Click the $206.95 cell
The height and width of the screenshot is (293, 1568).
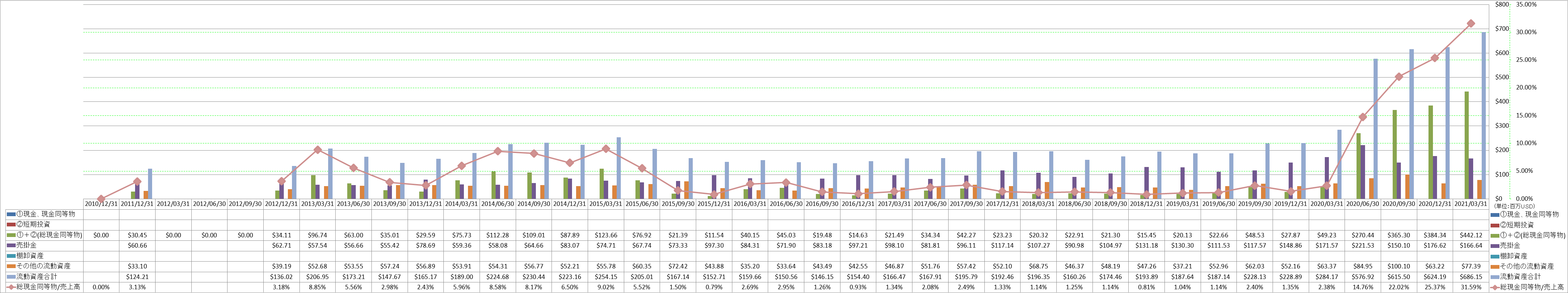317,277
